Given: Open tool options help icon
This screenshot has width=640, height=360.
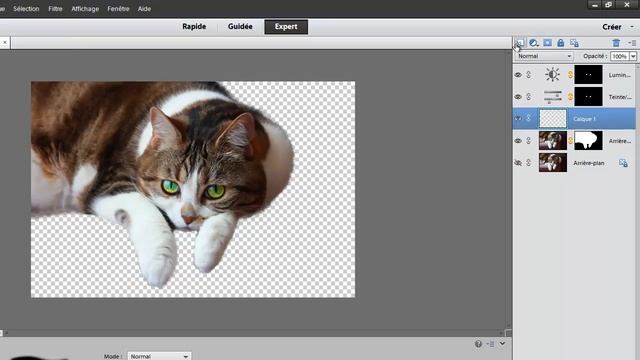Looking at the screenshot, I should click(x=478, y=344).
